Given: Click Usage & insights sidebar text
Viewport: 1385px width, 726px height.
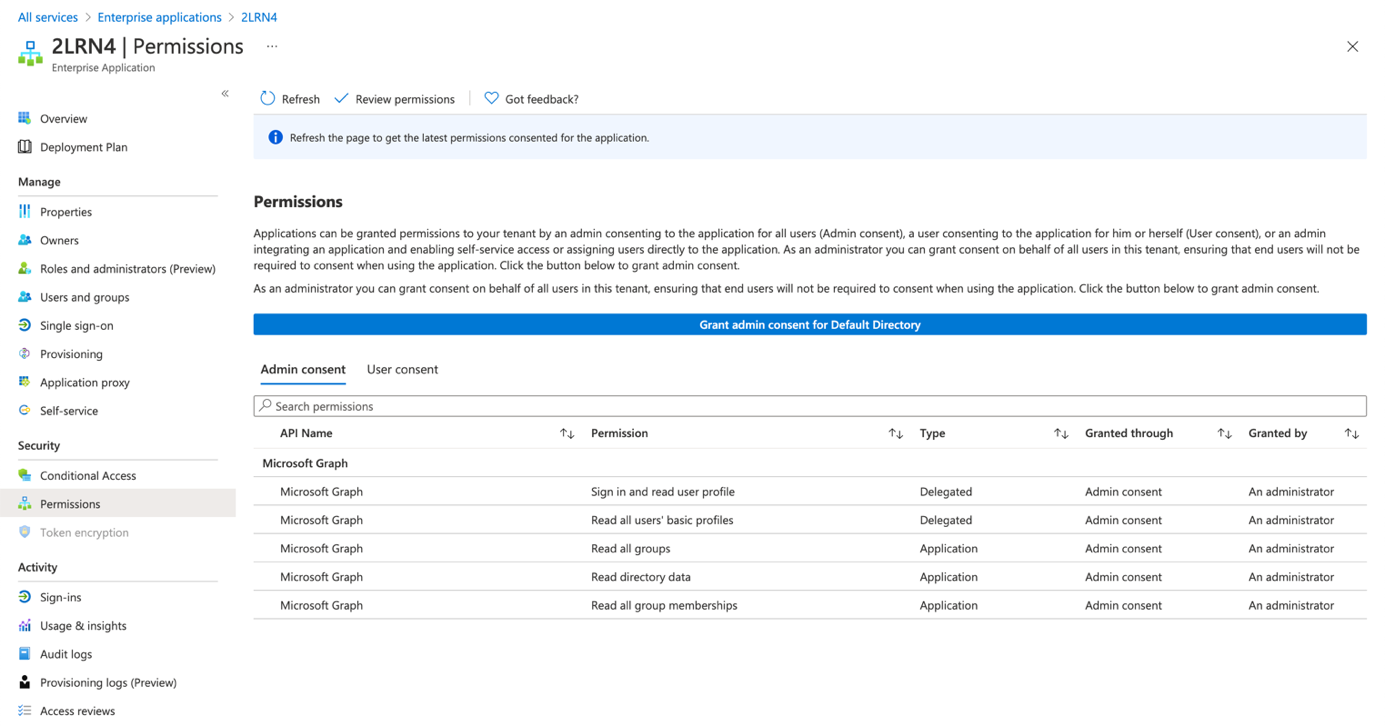Looking at the screenshot, I should pyautogui.click(x=83, y=626).
